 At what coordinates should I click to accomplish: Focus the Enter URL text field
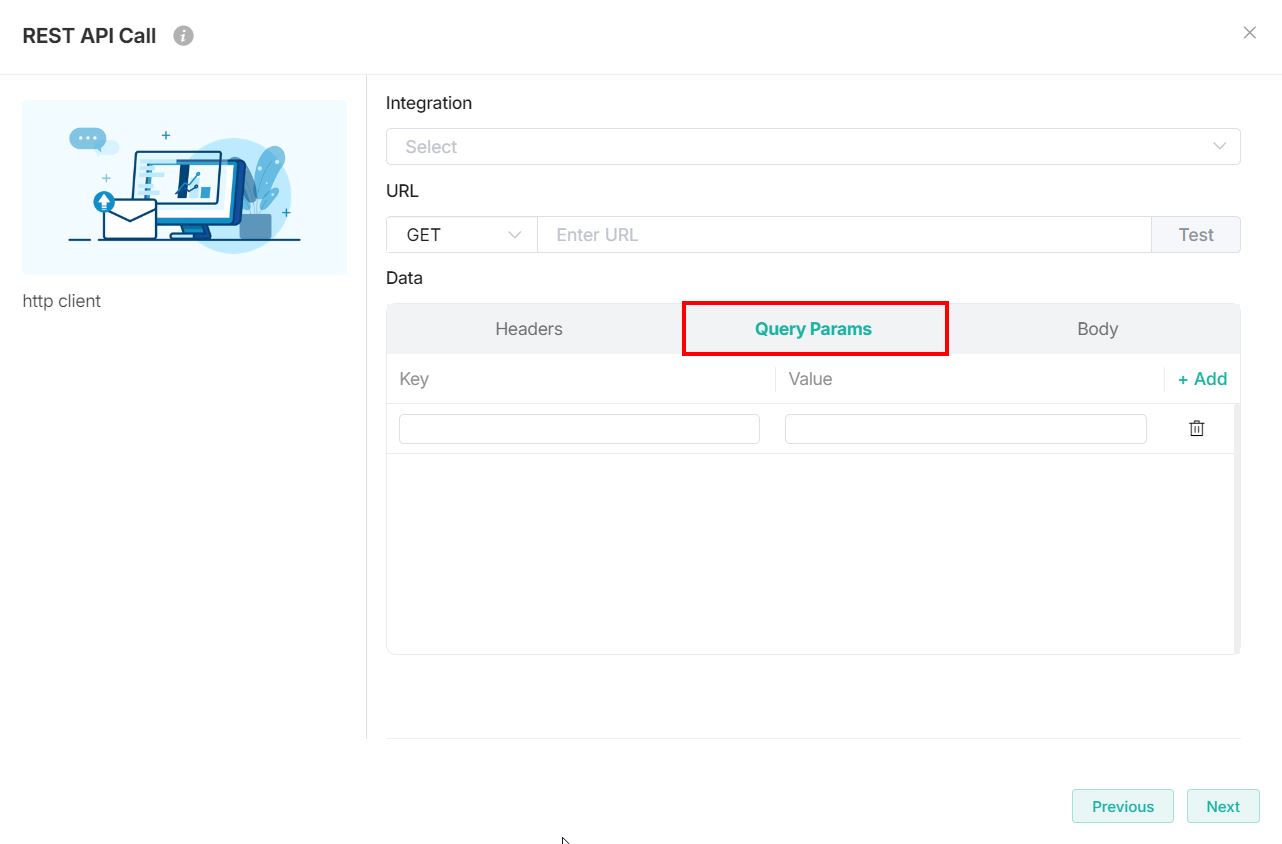tap(843, 235)
